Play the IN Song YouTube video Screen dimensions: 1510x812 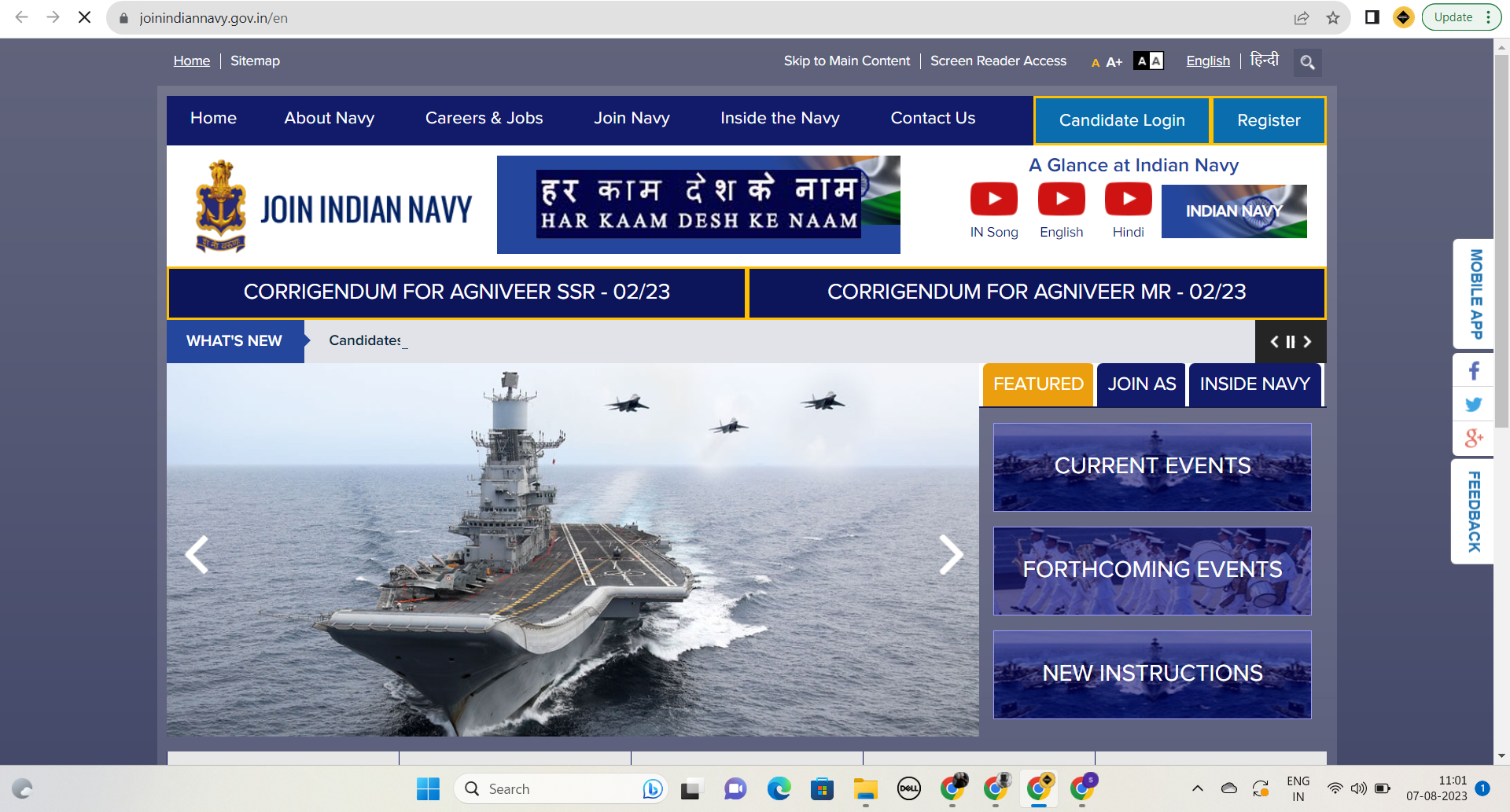(994, 199)
